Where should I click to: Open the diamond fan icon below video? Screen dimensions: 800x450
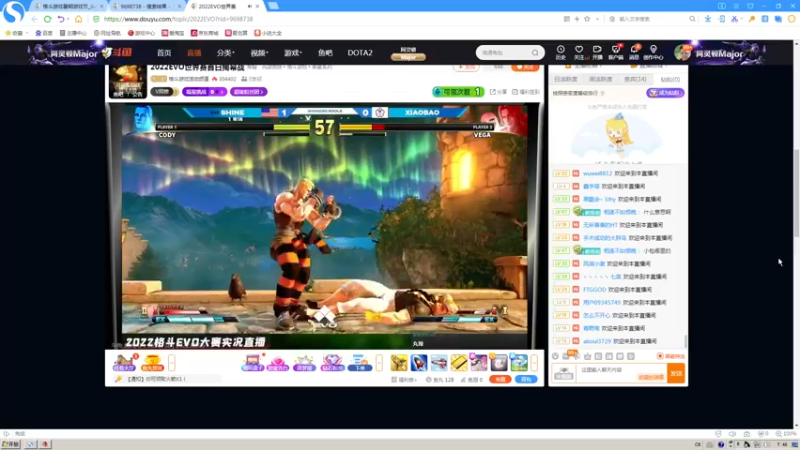(x=332, y=363)
